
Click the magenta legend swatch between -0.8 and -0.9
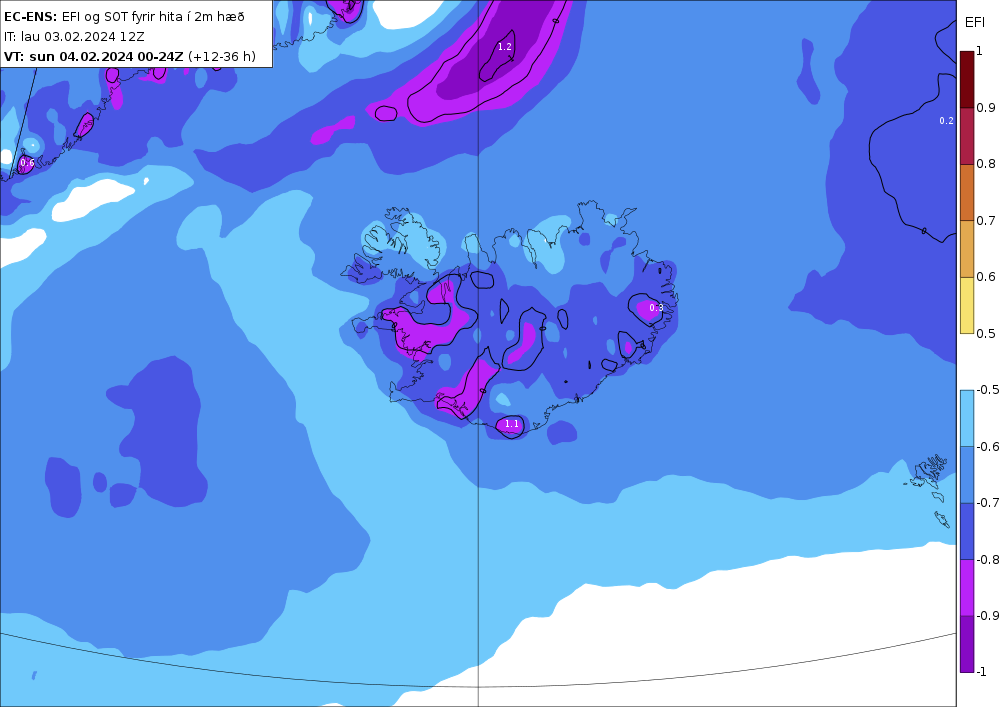[x=967, y=587]
